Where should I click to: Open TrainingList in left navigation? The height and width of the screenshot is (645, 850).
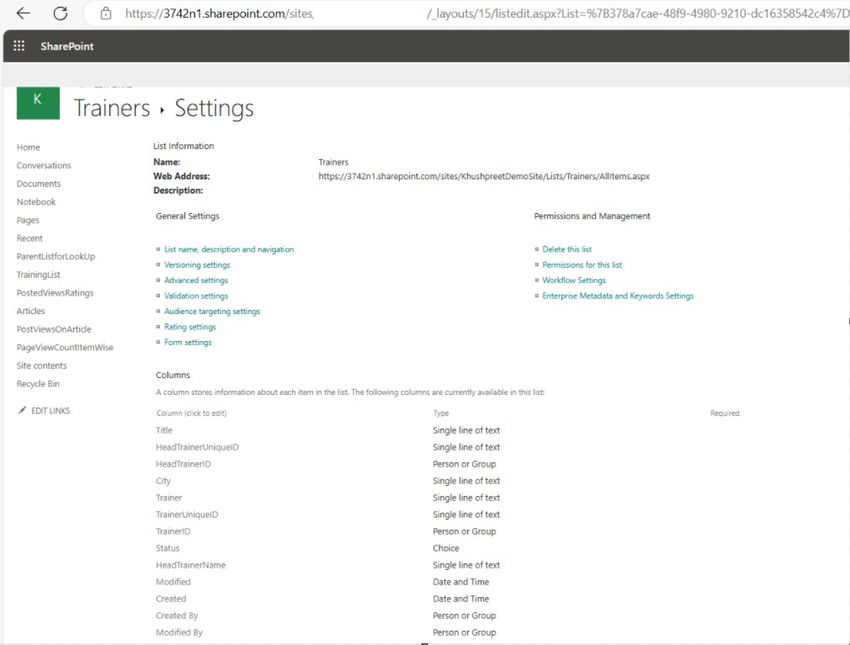pos(38,275)
